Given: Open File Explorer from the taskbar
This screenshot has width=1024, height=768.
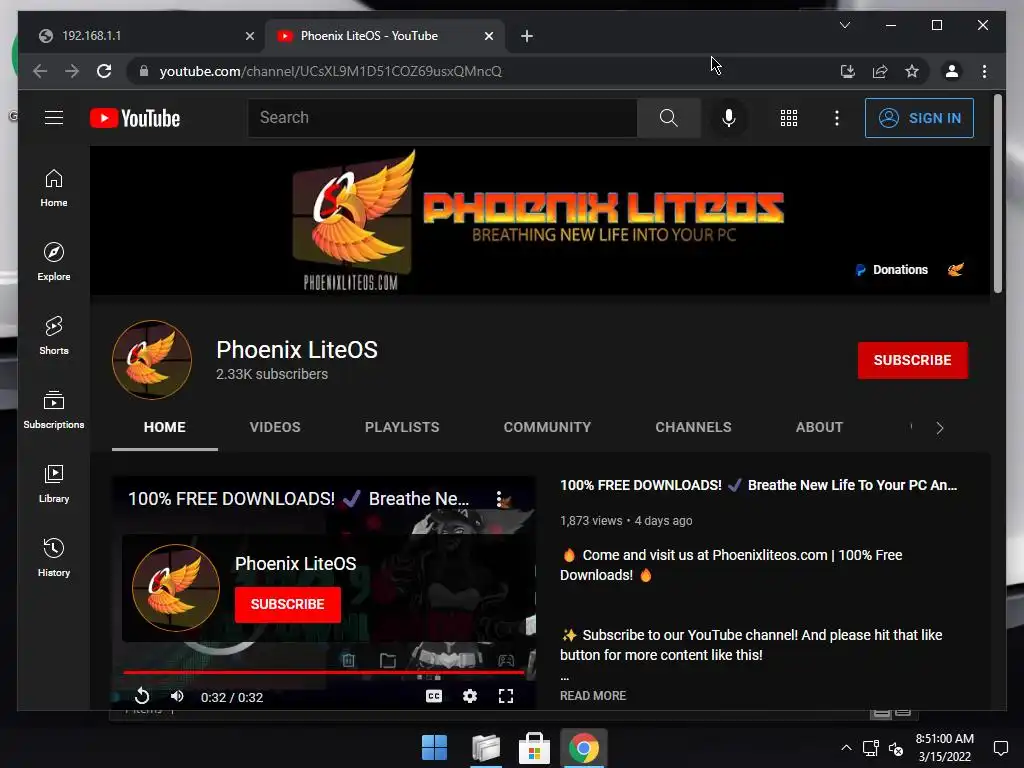Looking at the screenshot, I should (x=486, y=748).
